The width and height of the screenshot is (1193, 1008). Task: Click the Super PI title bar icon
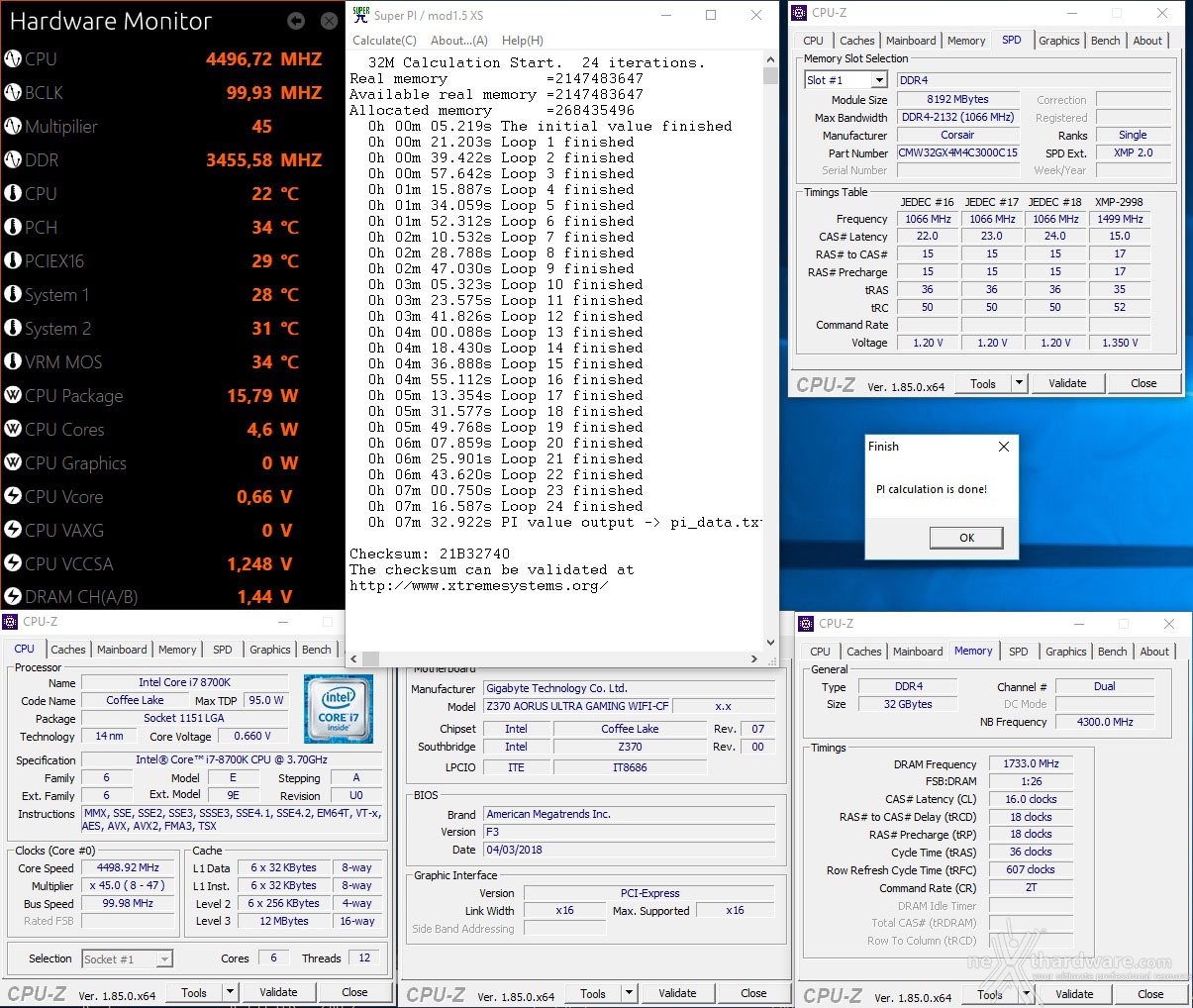point(360,15)
